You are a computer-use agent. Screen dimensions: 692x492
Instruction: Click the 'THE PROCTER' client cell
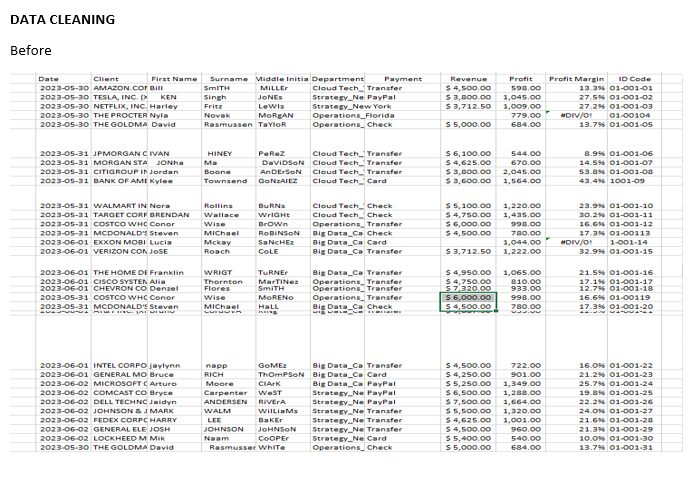[120, 116]
